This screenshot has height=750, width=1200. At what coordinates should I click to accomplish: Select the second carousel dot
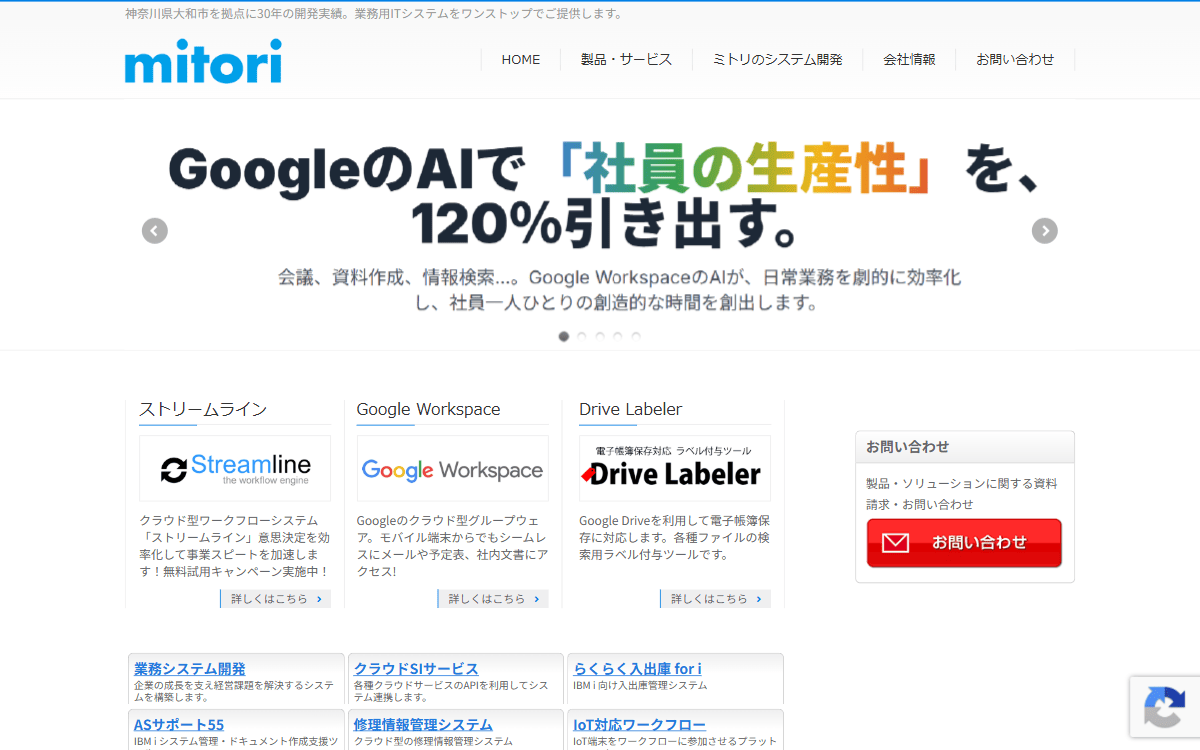582,337
